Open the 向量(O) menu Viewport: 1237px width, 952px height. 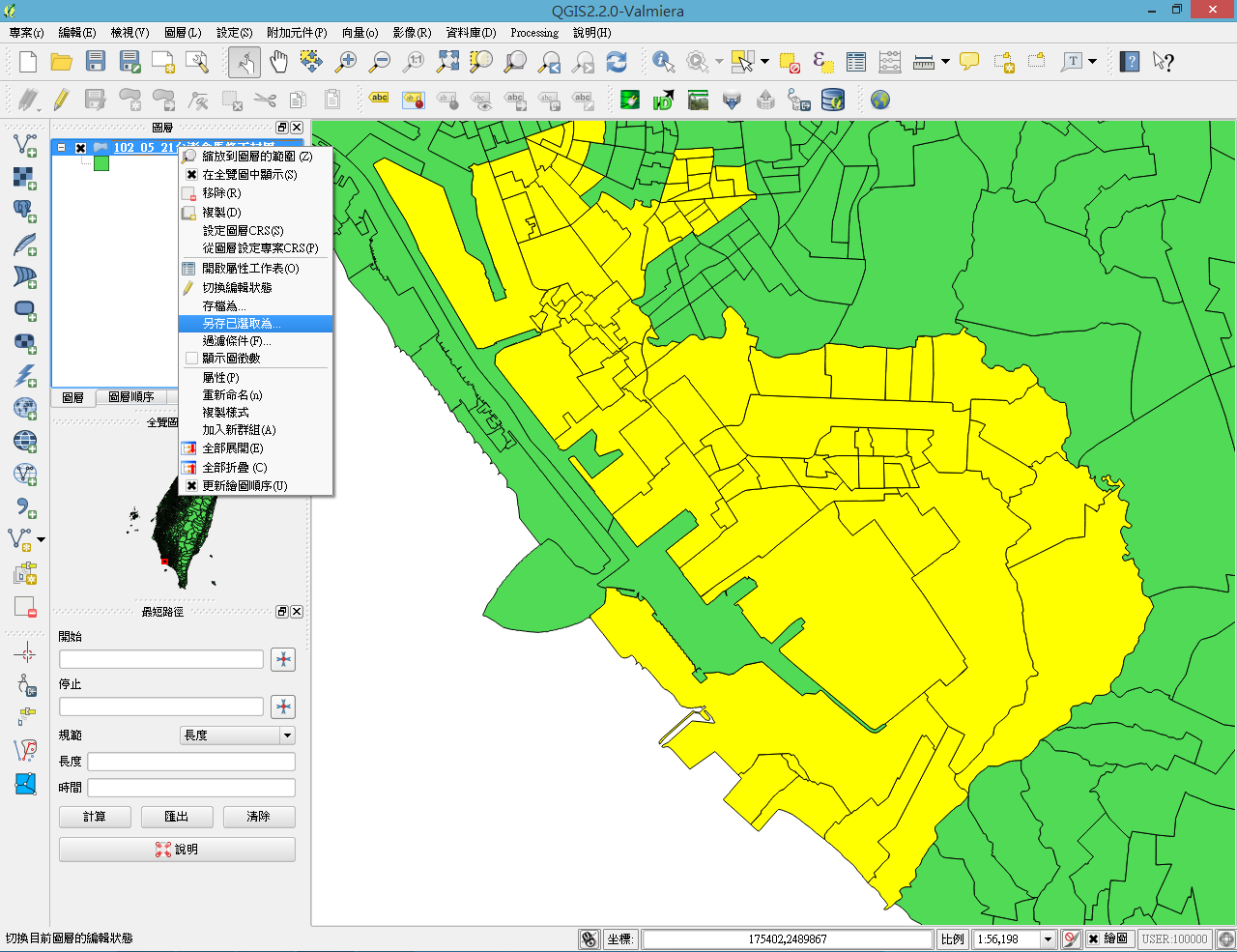point(360,33)
